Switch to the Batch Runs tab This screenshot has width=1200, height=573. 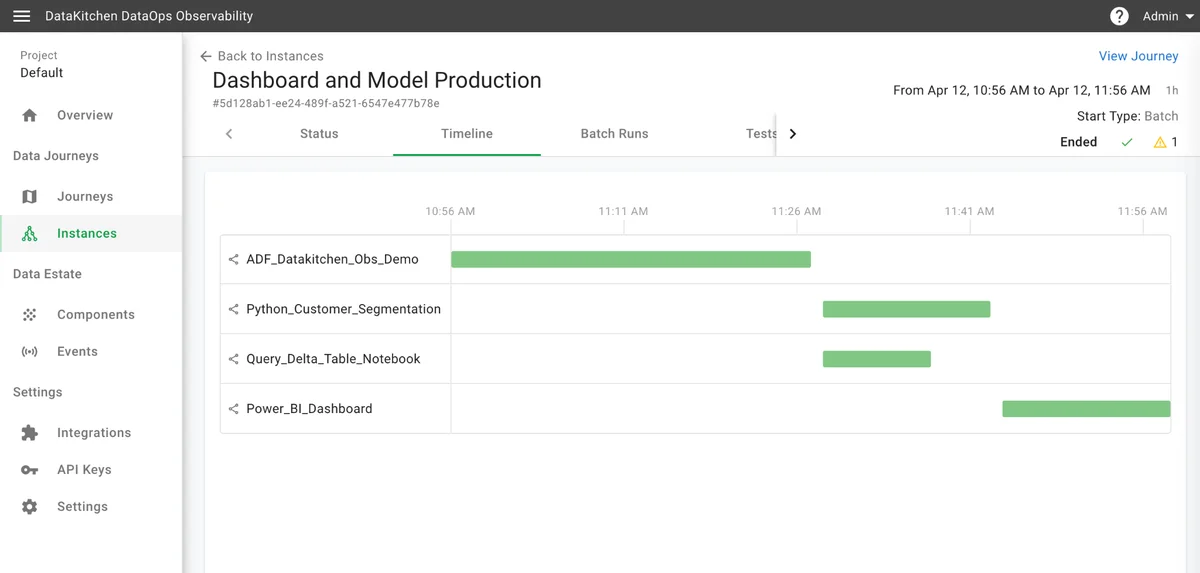614,134
